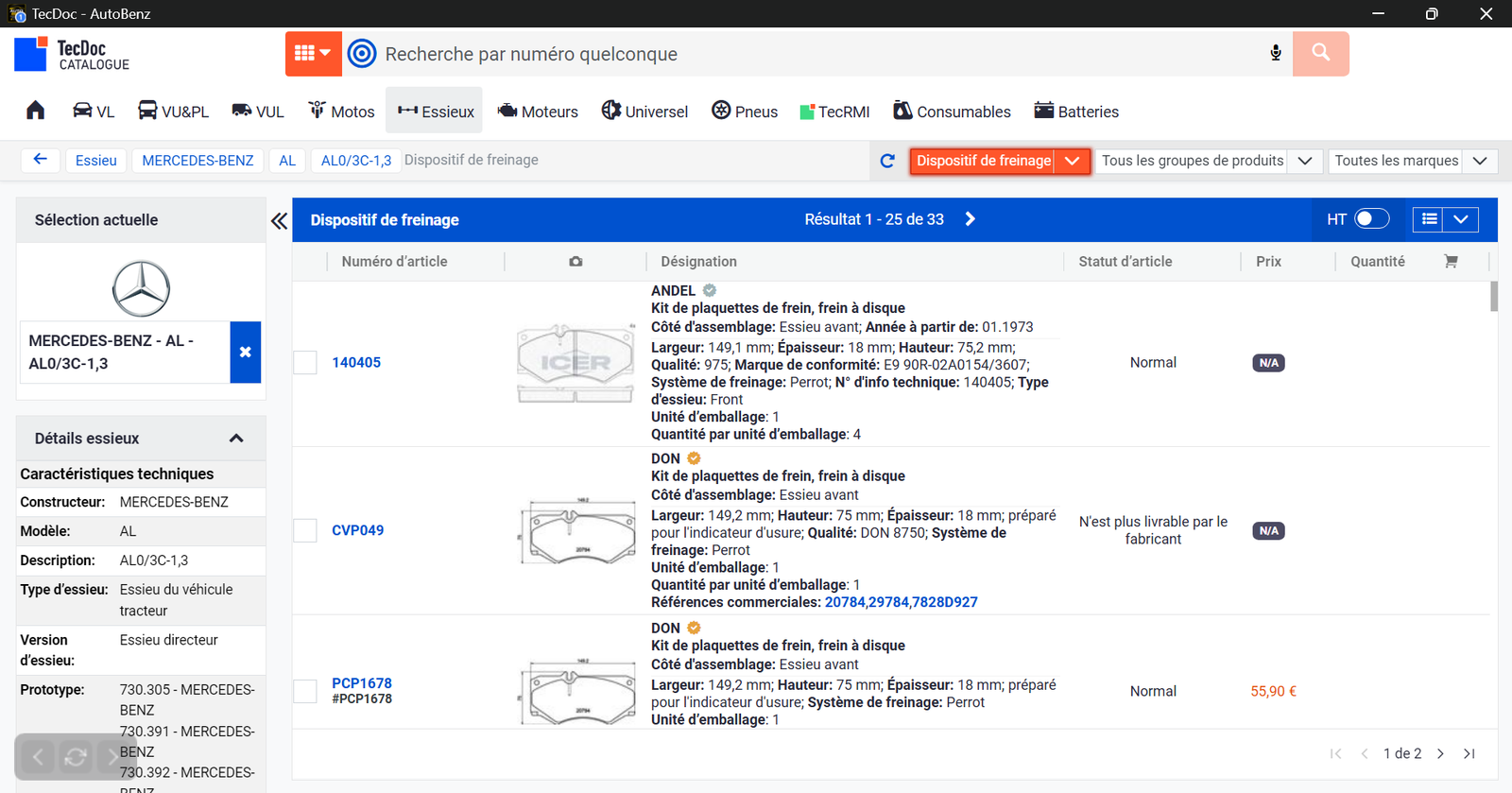Collapse the Détails essieux panel

(236, 439)
